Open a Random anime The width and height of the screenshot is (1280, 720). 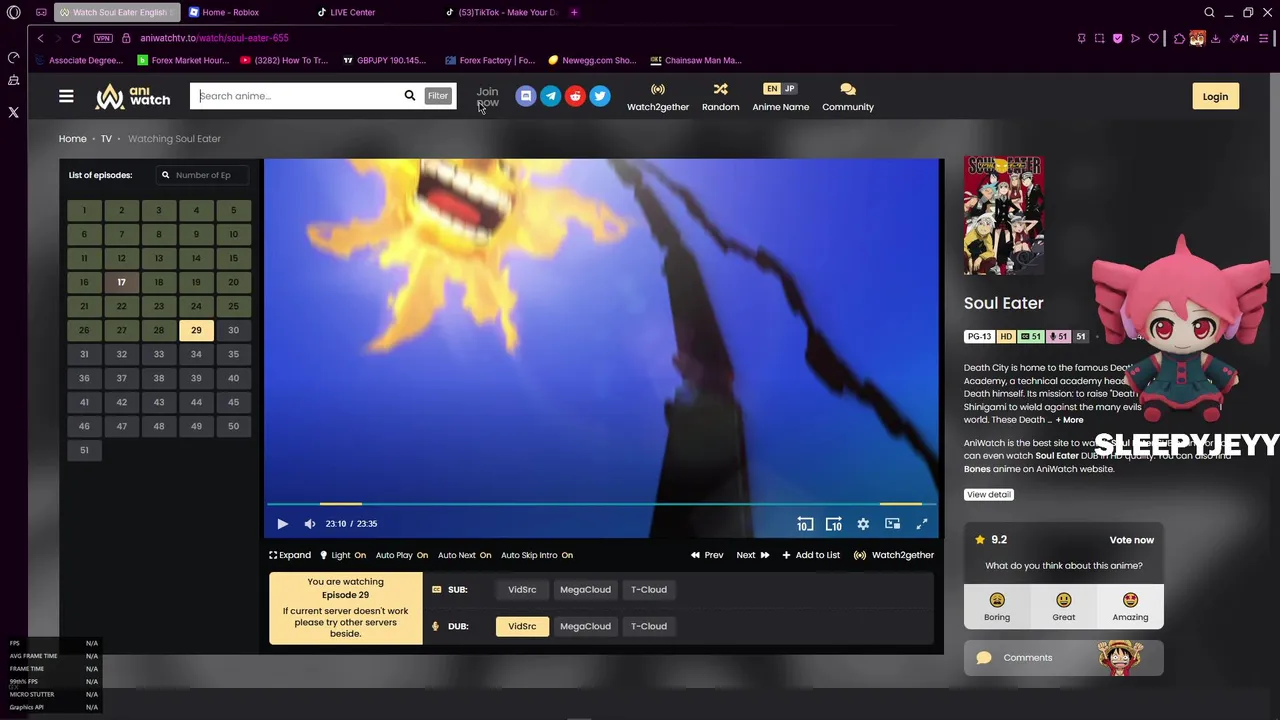coord(720,97)
